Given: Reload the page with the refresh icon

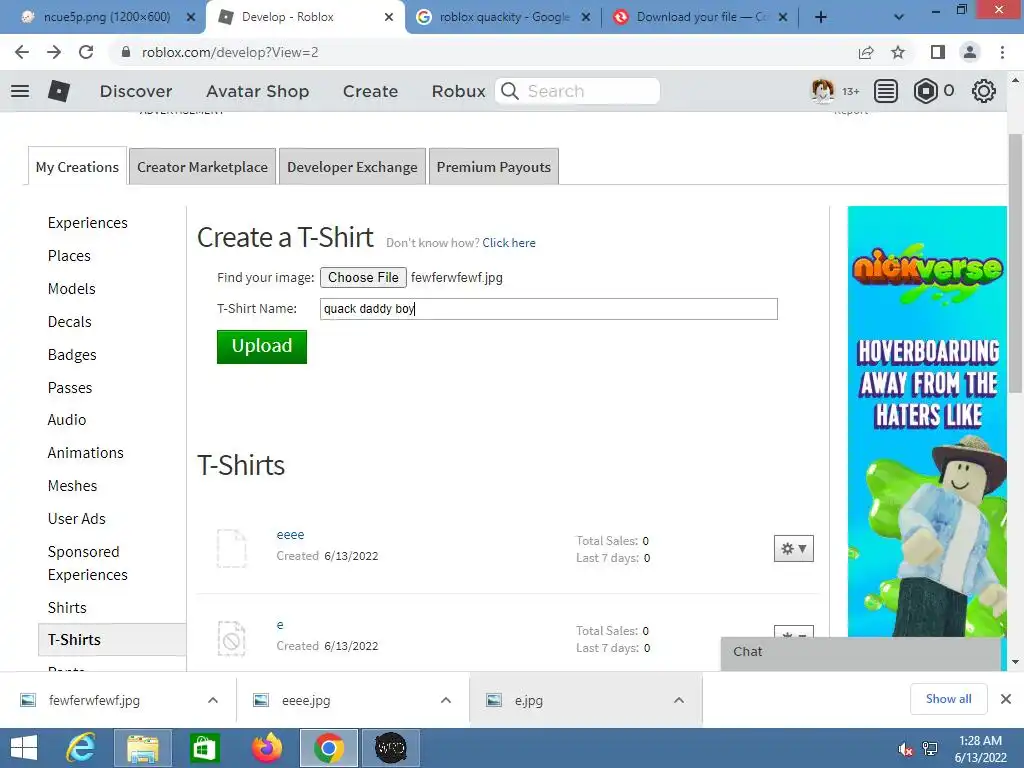Looking at the screenshot, I should coord(86,52).
